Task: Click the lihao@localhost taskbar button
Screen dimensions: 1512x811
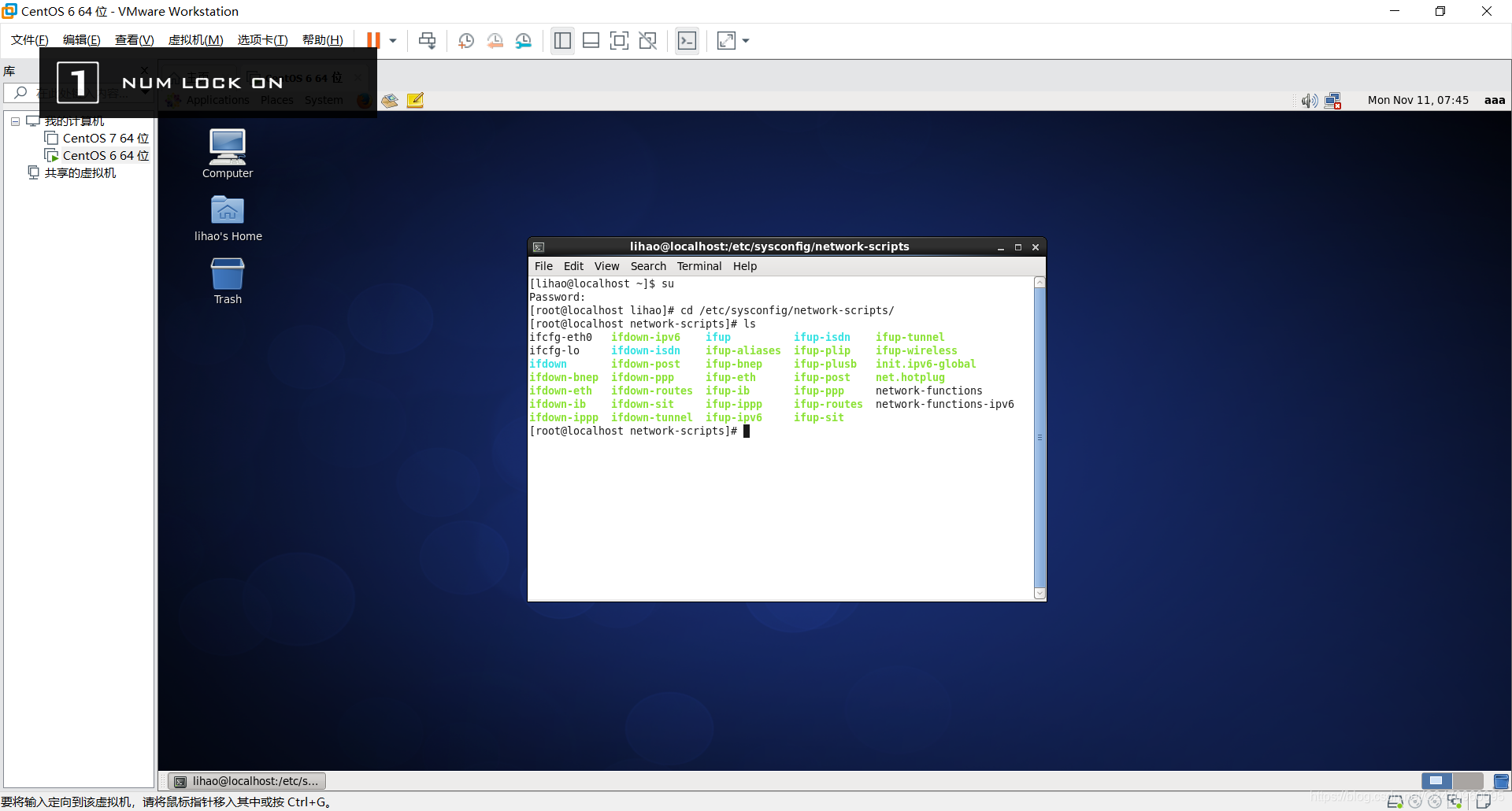Action: 247,781
